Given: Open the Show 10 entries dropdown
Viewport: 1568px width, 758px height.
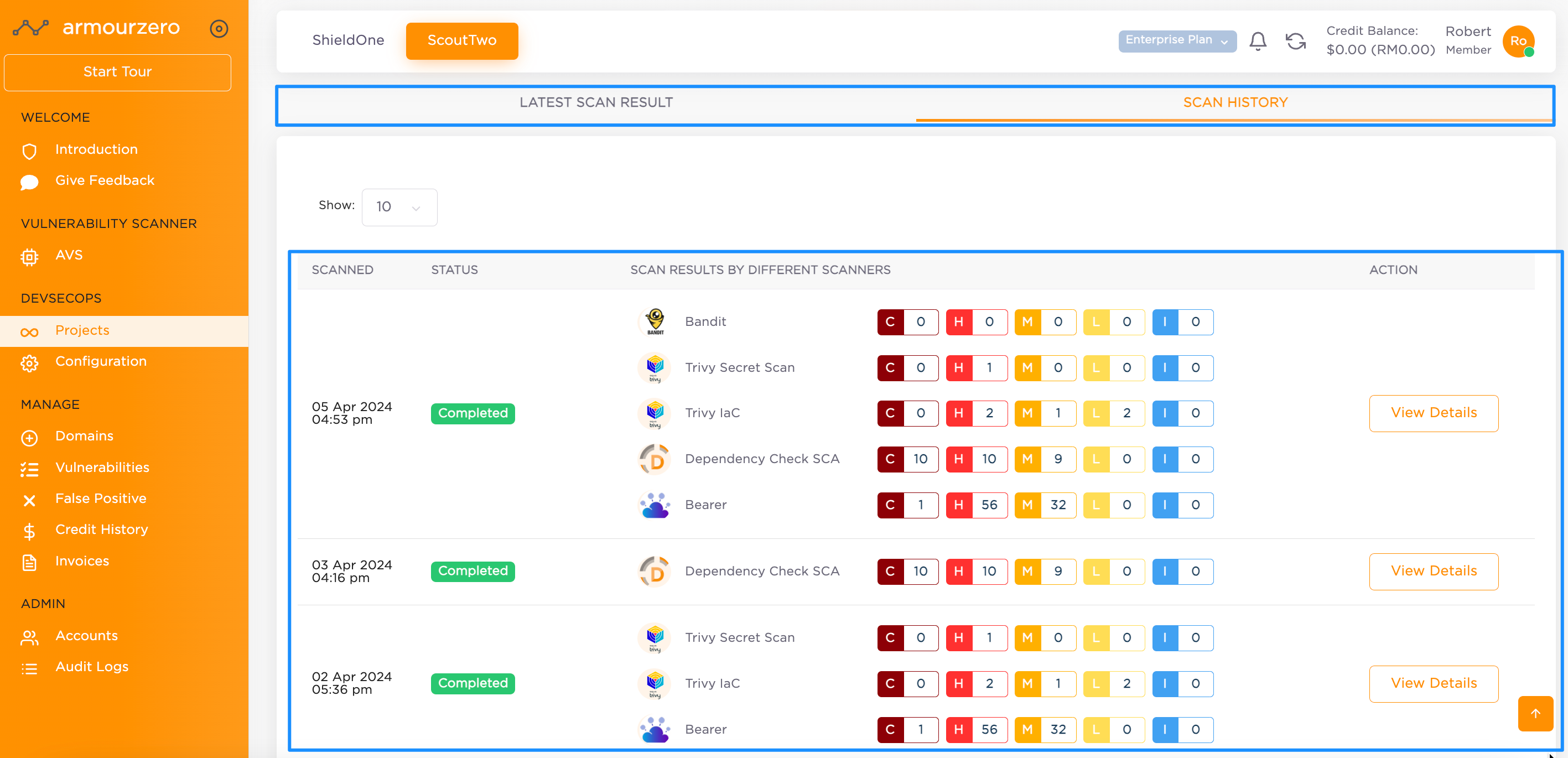Looking at the screenshot, I should point(399,206).
